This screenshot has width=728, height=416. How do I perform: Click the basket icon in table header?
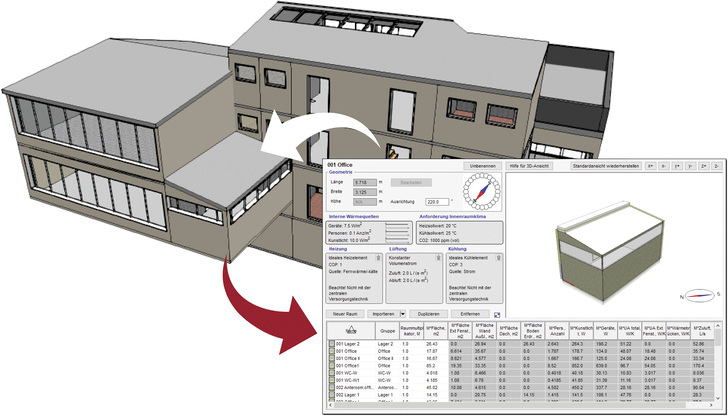[350, 328]
